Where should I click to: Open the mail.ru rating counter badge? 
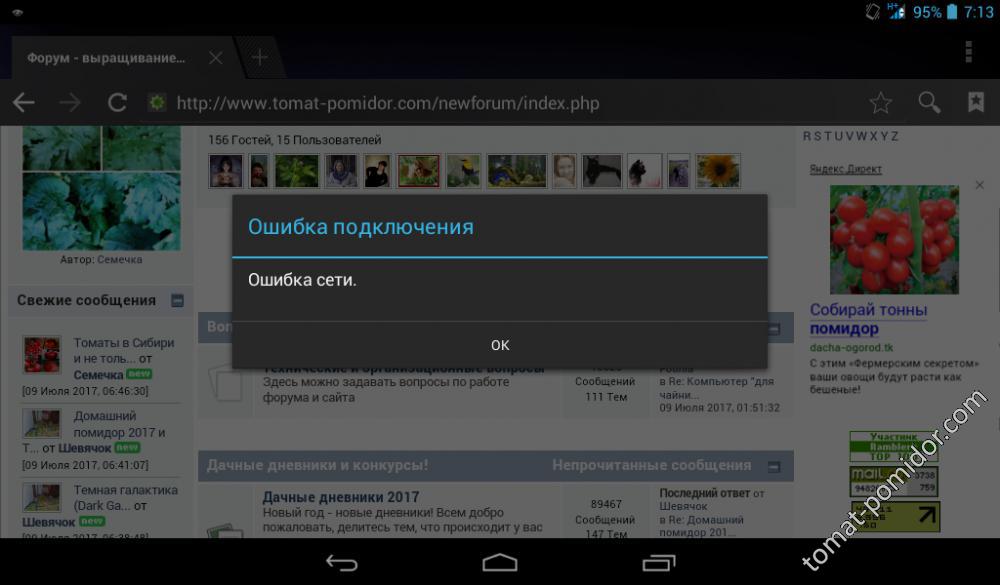[x=893, y=482]
